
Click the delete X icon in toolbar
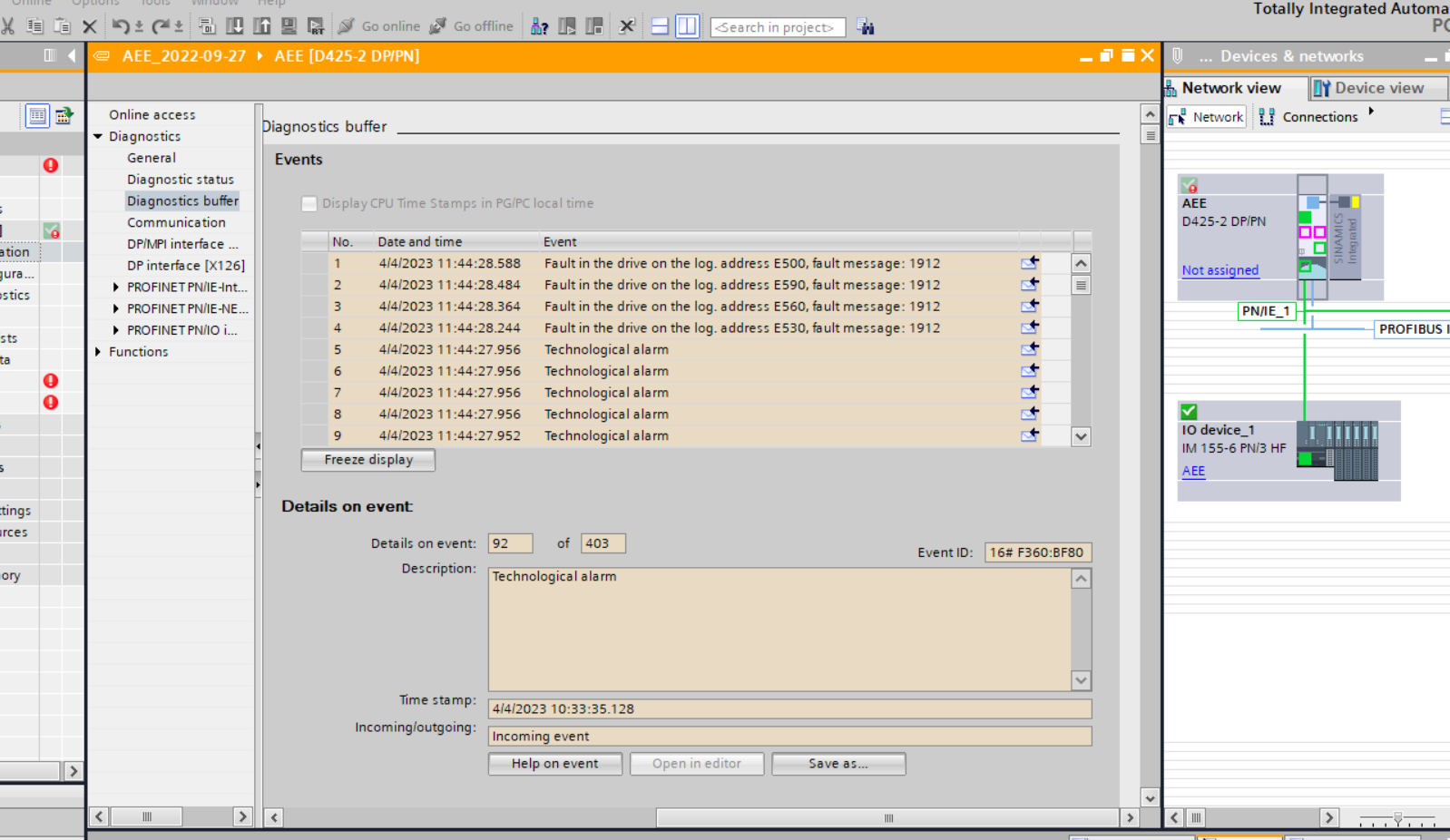click(x=89, y=26)
